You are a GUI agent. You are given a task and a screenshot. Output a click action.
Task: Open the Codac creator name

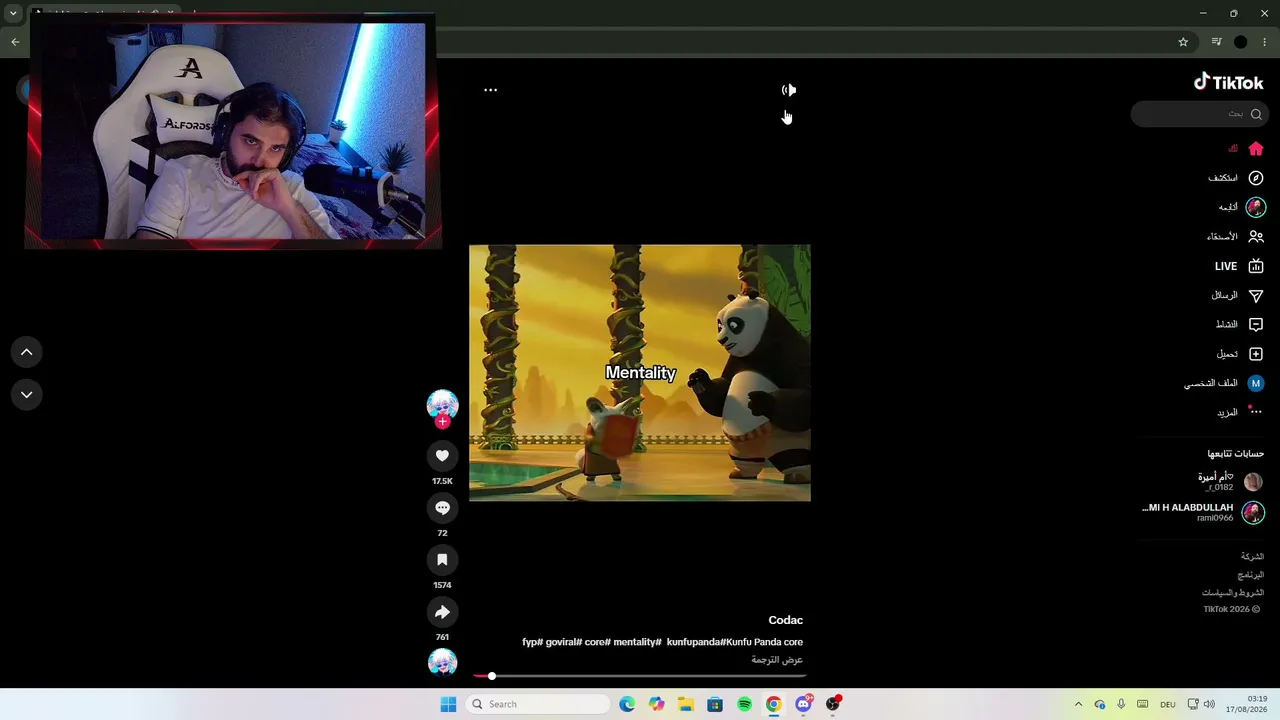point(786,620)
